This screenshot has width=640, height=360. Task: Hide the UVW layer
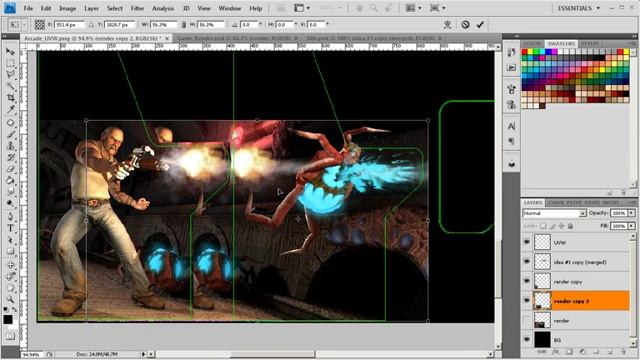point(527,242)
